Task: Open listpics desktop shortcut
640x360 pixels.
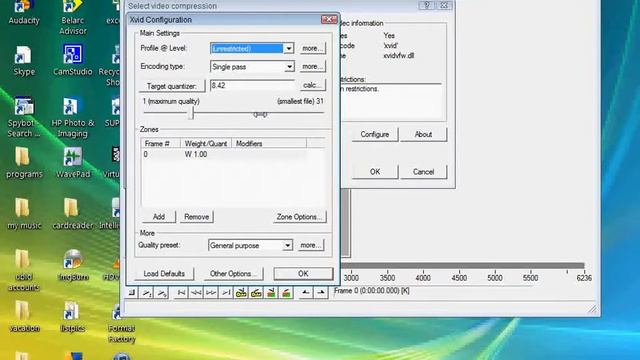Action: coord(73,317)
